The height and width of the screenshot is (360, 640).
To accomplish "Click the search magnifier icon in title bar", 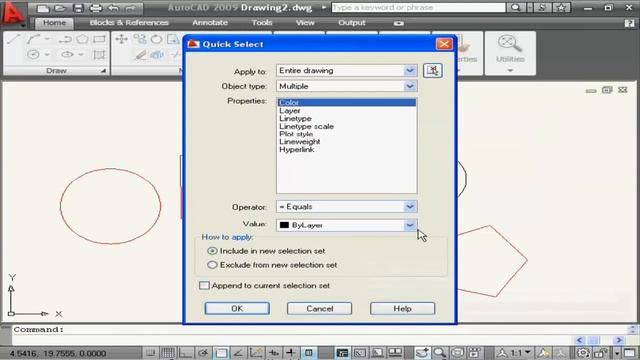I will pos(516,8).
